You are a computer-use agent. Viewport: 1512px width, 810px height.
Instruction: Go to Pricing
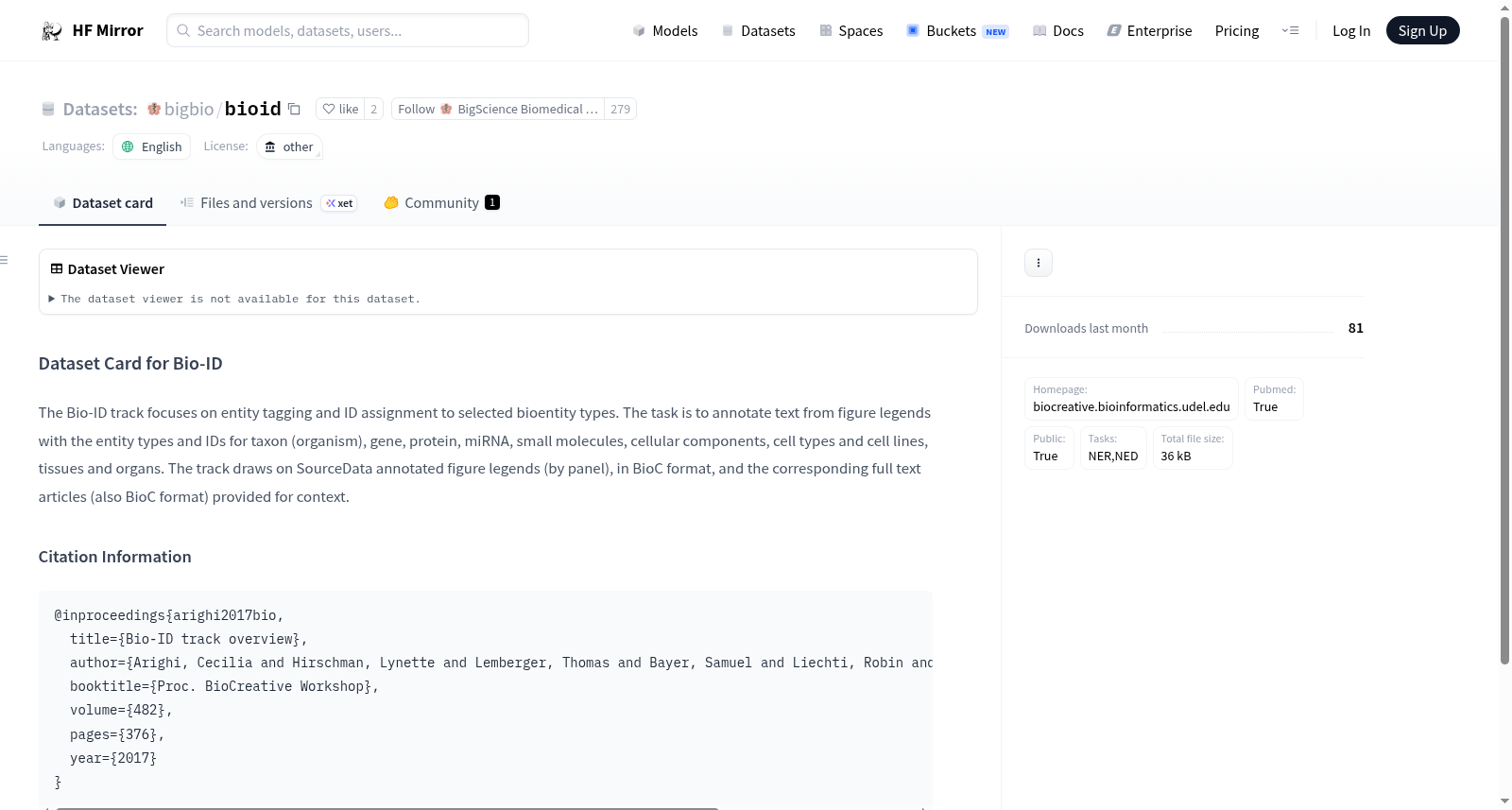click(x=1237, y=30)
